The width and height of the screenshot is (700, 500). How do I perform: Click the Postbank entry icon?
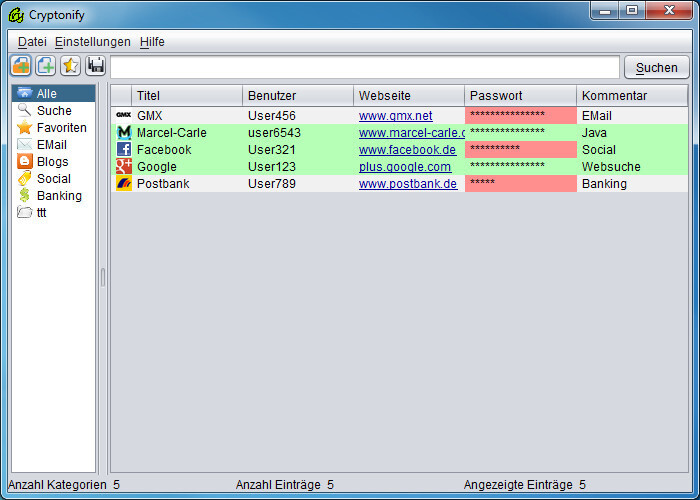124,184
